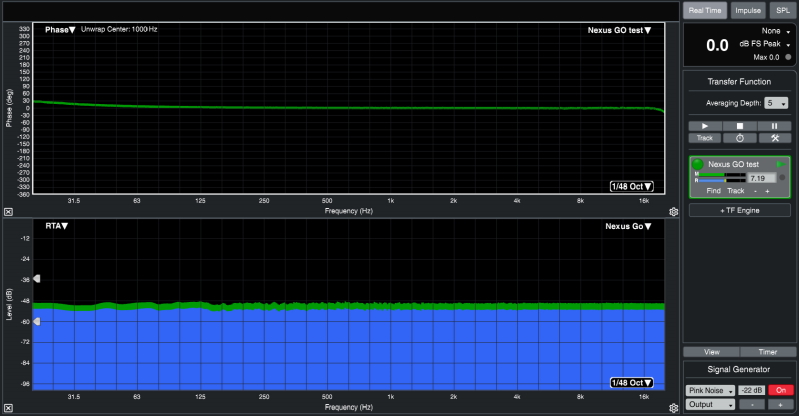799x416 pixels.
Task: Open the phase plot 1/48 Oct smoothing dropdown
Action: click(x=632, y=186)
